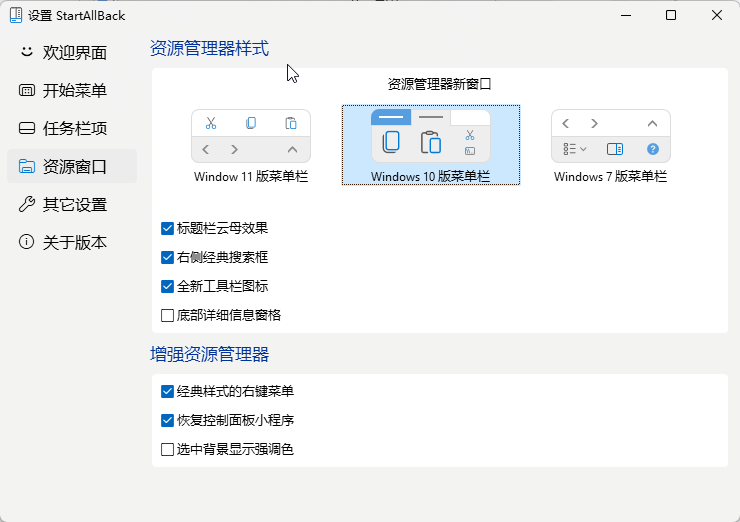Click the help question icon in Windows 7 preview

653,149
